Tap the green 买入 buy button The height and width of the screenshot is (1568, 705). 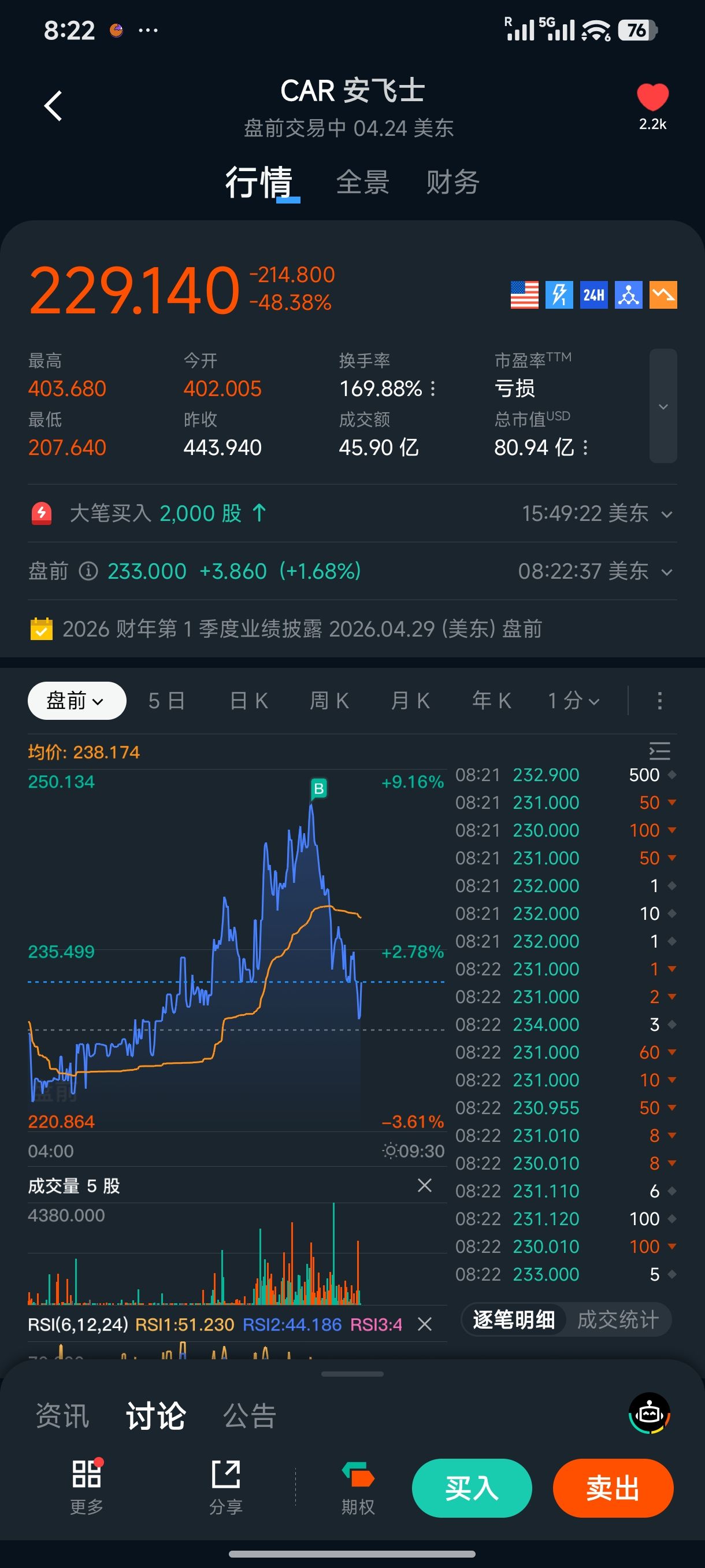point(472,1488)
